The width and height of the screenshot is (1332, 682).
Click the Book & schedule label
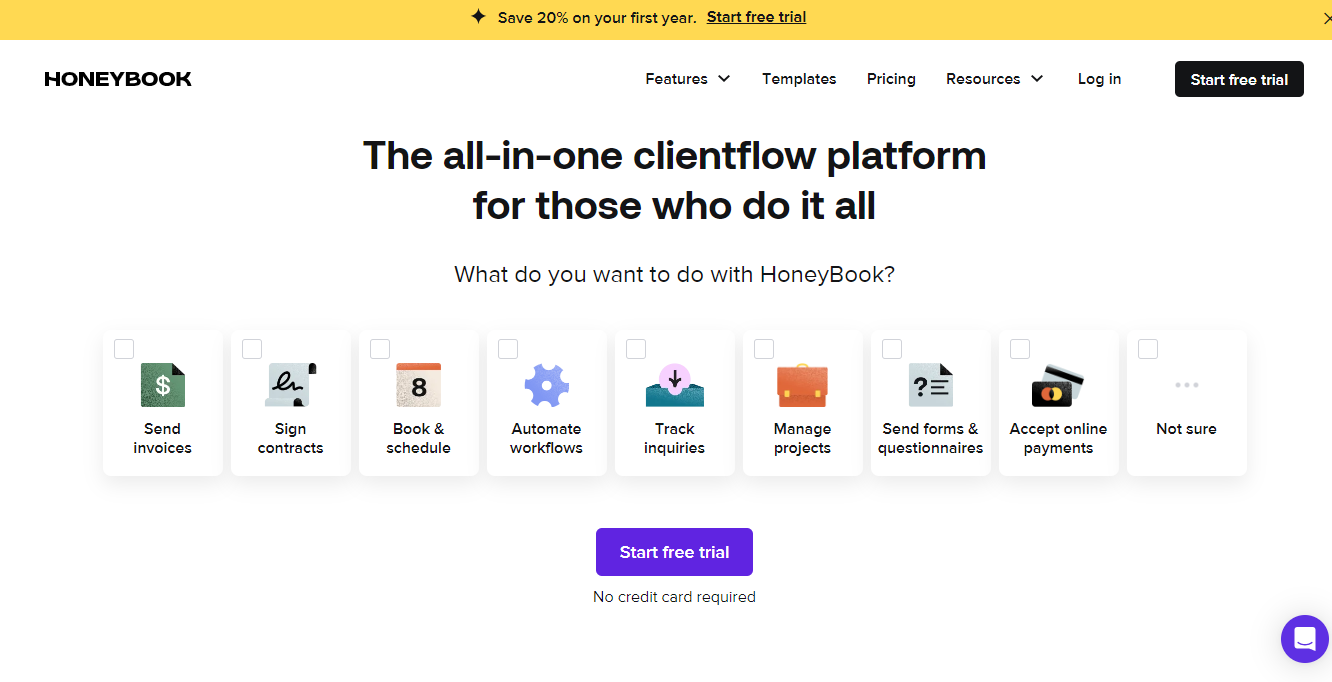tap(419, 438)
